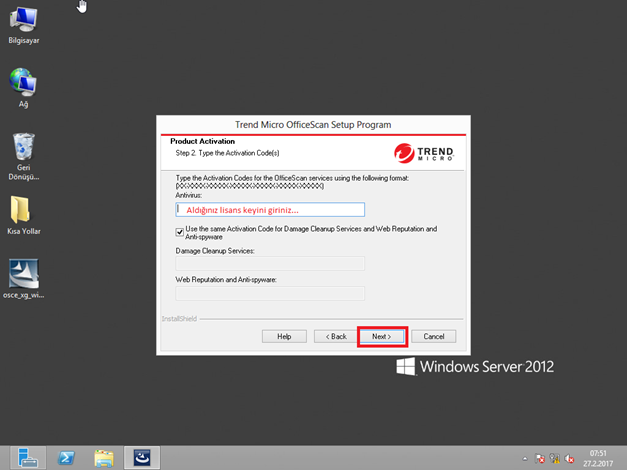
Task: Select the Geri Dönüşüm recycle bin icon
Action: pos(24,156)
